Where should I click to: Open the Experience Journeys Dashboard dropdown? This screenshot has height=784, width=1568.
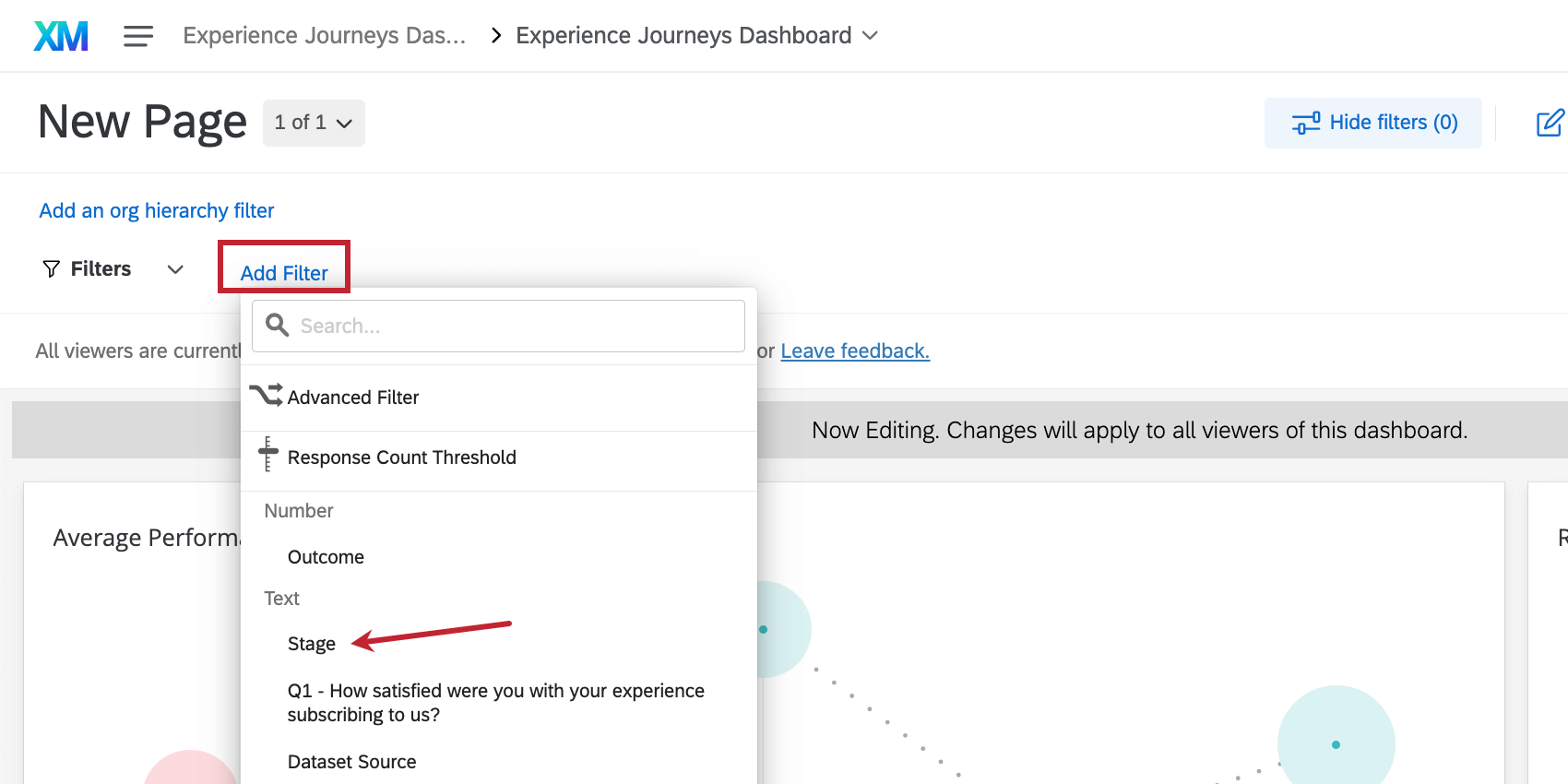870,35
